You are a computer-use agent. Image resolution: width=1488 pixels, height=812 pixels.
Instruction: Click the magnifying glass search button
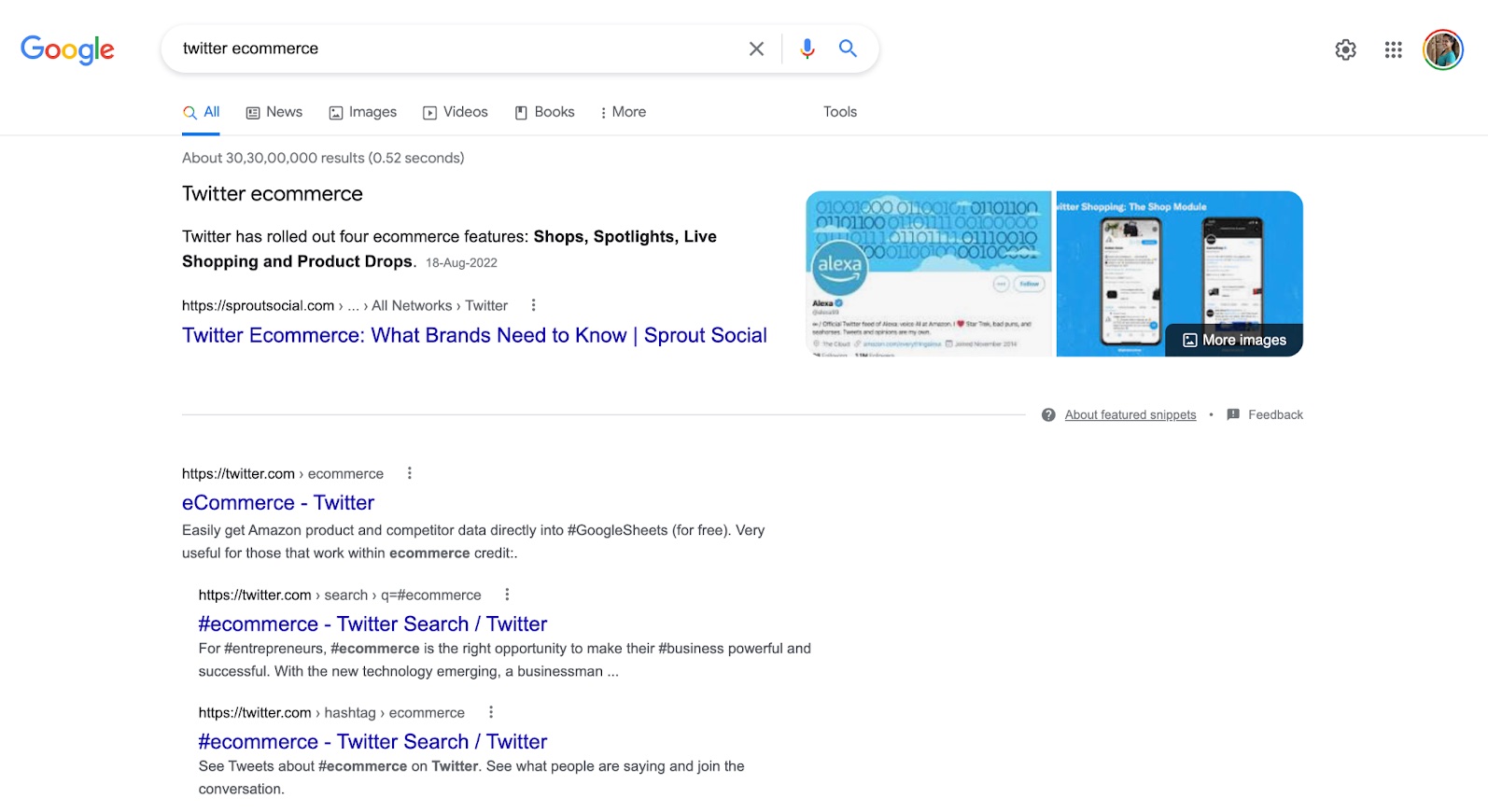tap(848, 49)
